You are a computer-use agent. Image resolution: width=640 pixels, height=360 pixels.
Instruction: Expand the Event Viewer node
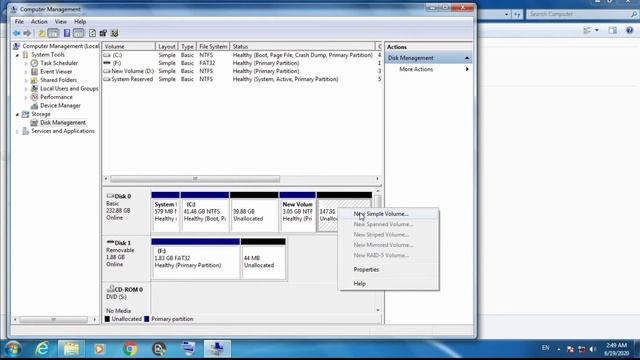[26, 72]
